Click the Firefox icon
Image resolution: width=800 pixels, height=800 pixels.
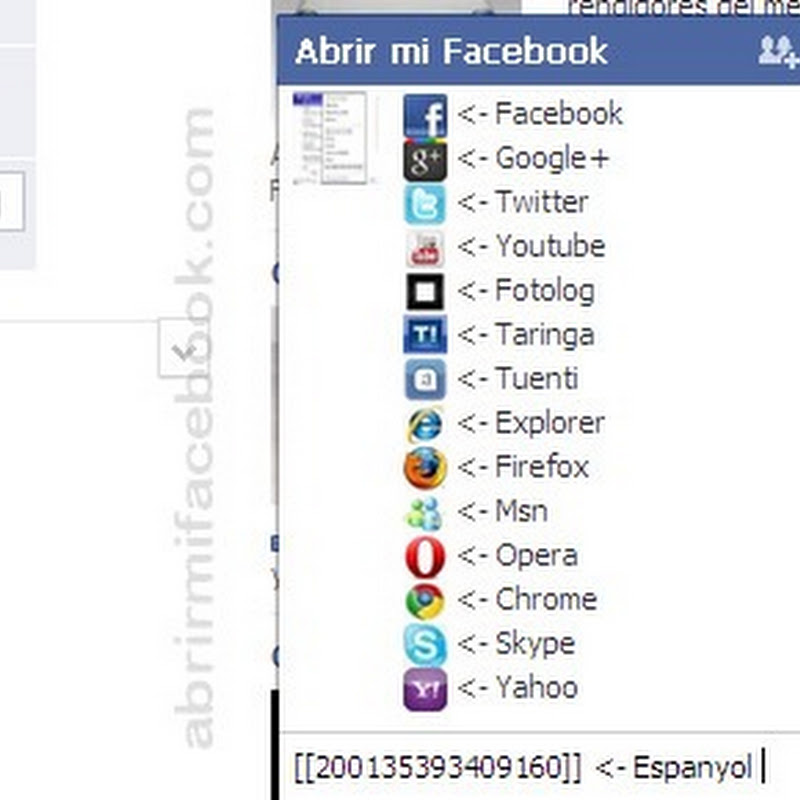pyautogui.click(x=425, y=468)
